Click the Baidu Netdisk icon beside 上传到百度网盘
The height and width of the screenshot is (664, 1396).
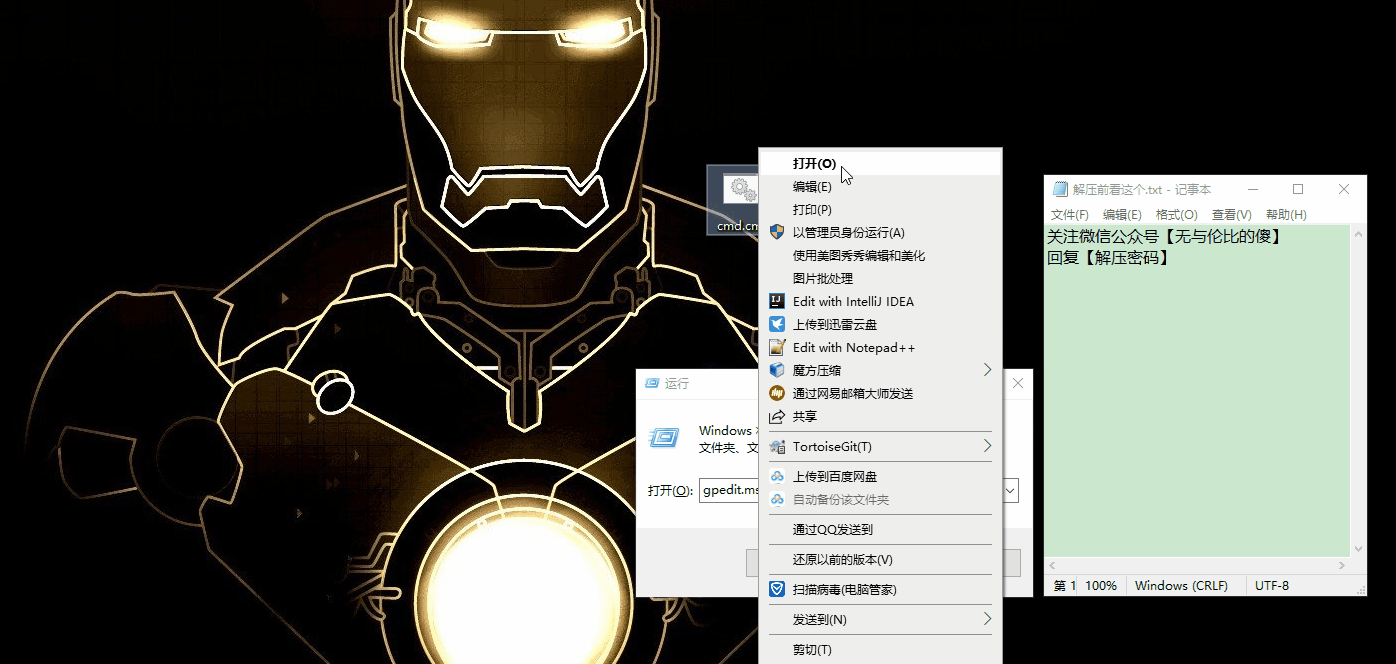click(x=777, y=477)
